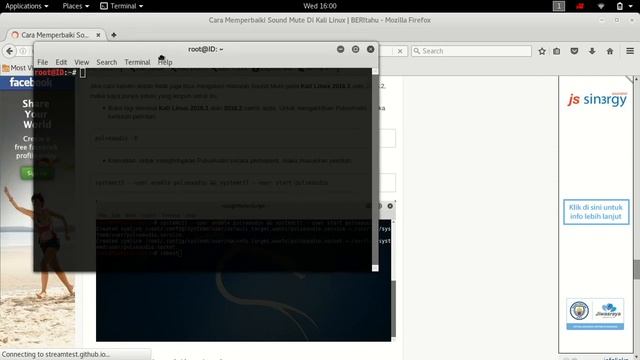Open View menu in terminal window

82,62
